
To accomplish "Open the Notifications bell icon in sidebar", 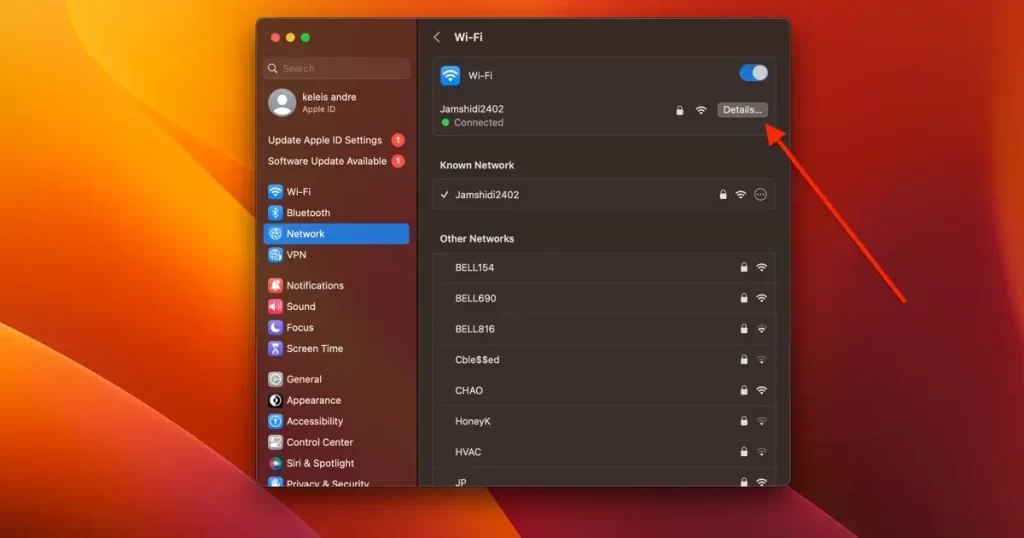I will [x=276, y=285].
